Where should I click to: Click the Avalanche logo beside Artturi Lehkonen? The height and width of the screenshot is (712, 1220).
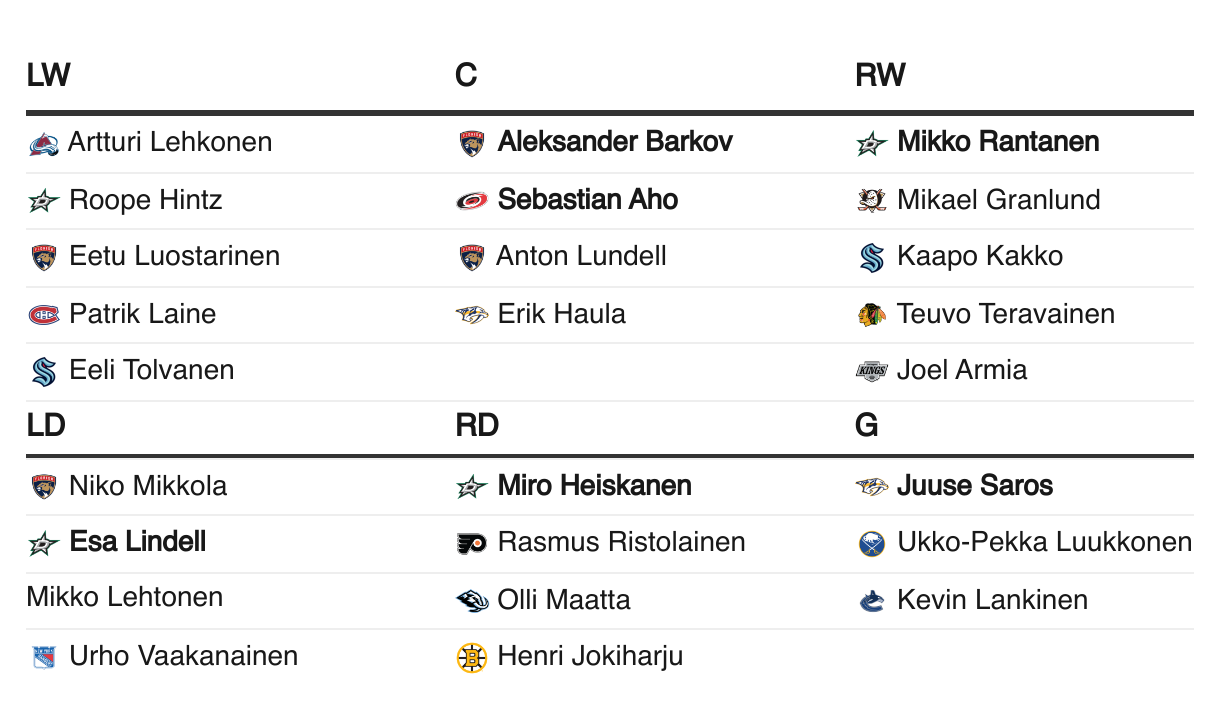click(x=44, y=144)
